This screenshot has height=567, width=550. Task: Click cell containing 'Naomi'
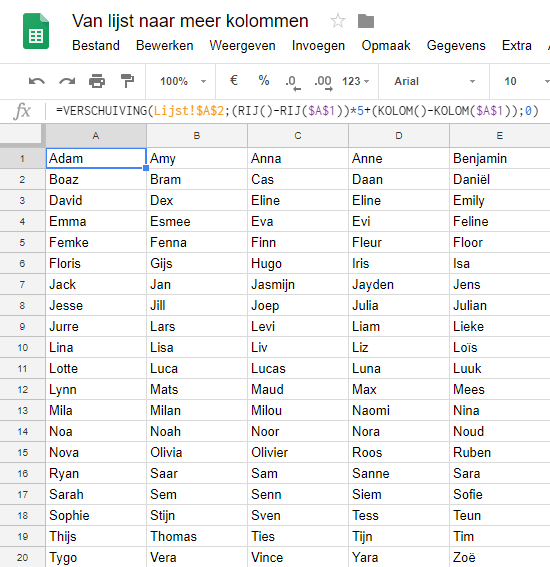click(x=399, y=410)
